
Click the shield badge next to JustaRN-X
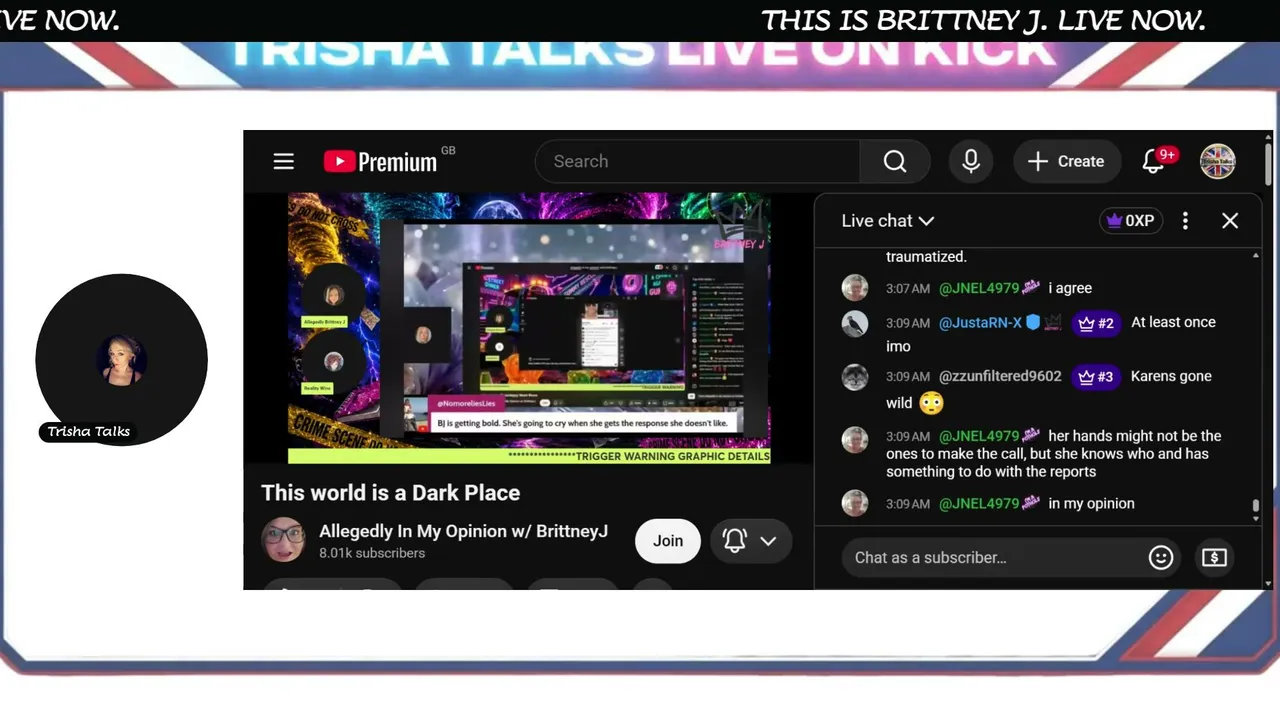point(1033,323)
